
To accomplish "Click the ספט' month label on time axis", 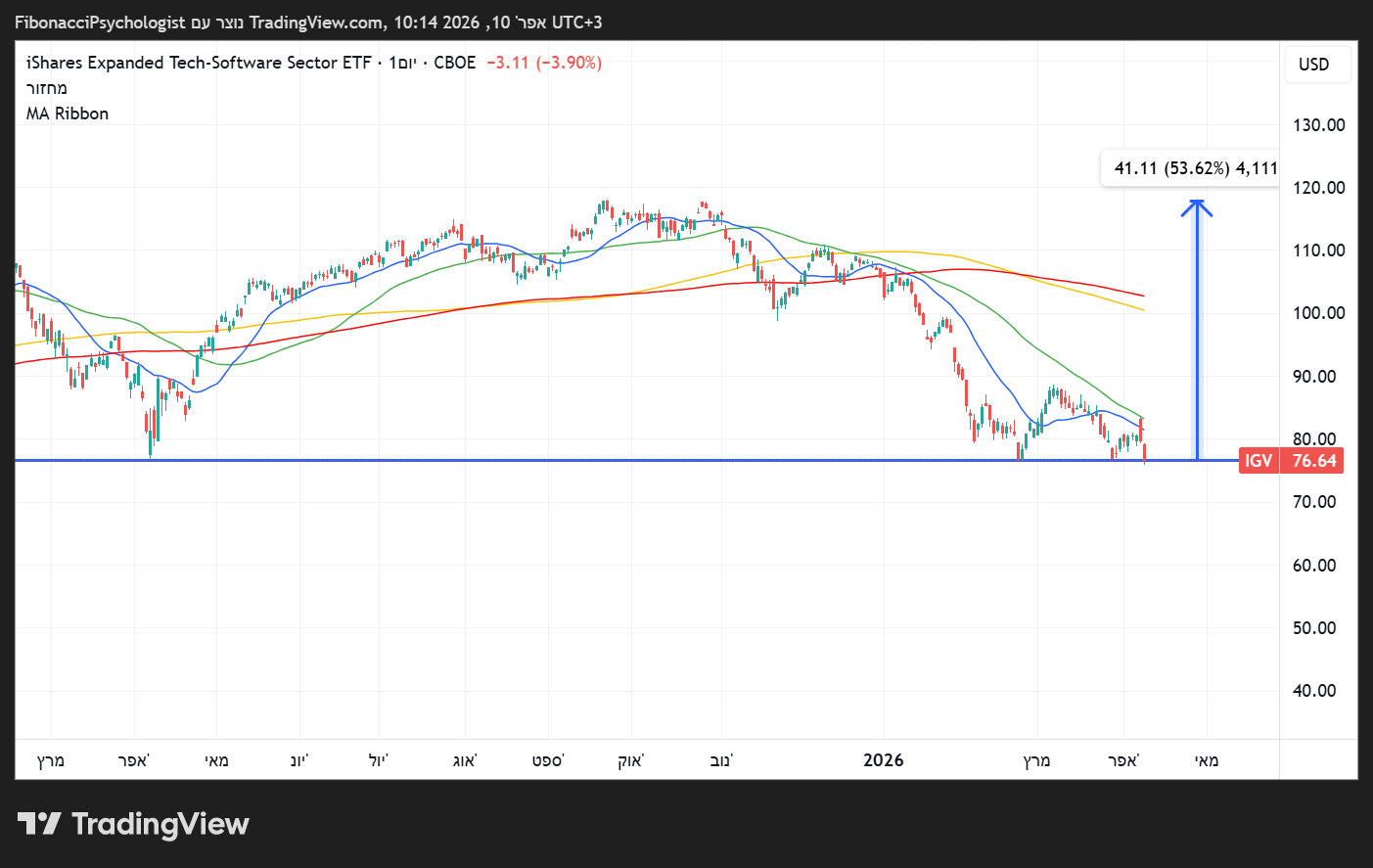I will point(548,760).
